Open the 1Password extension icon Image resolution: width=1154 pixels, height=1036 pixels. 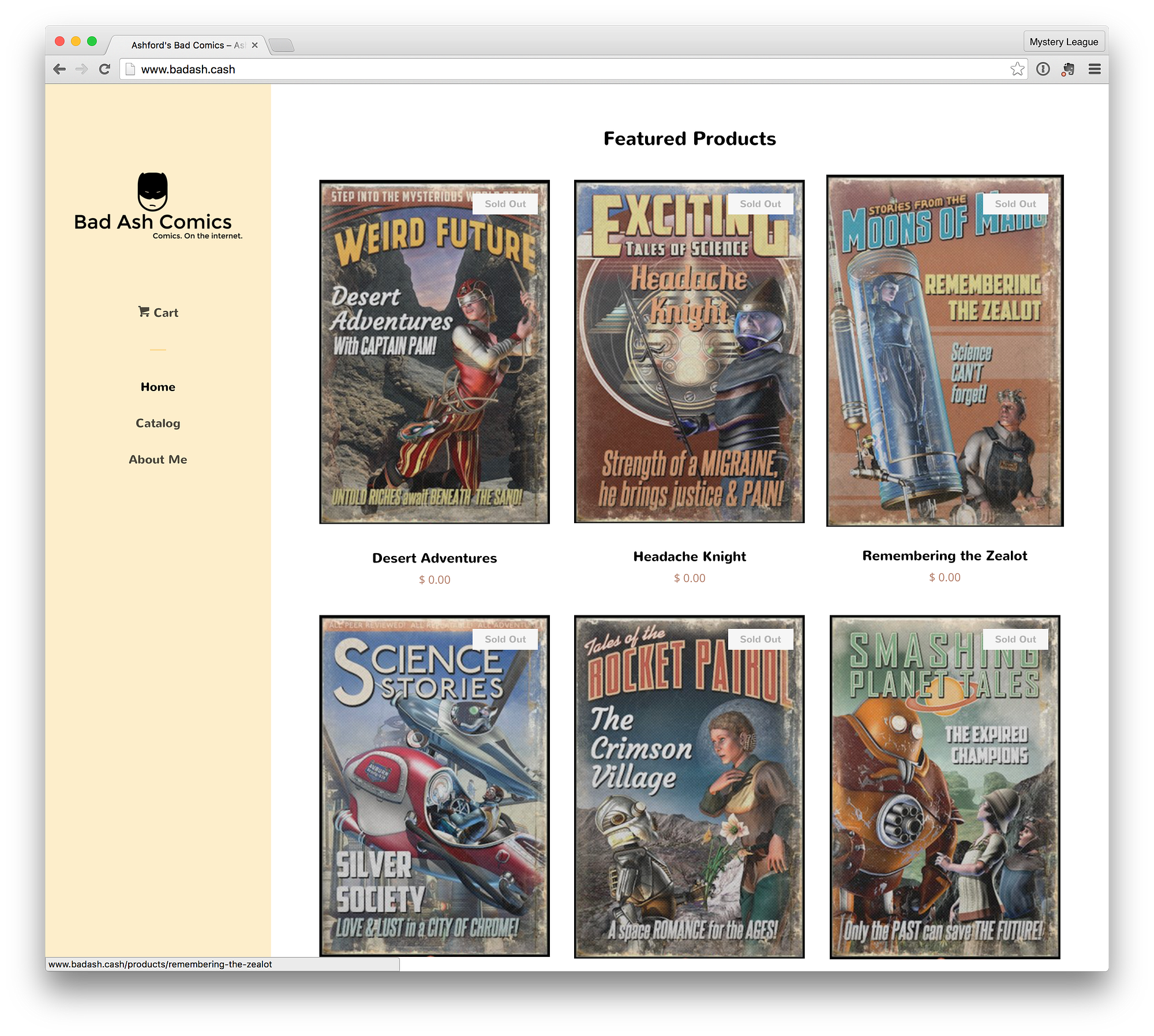coord(1043,69)
